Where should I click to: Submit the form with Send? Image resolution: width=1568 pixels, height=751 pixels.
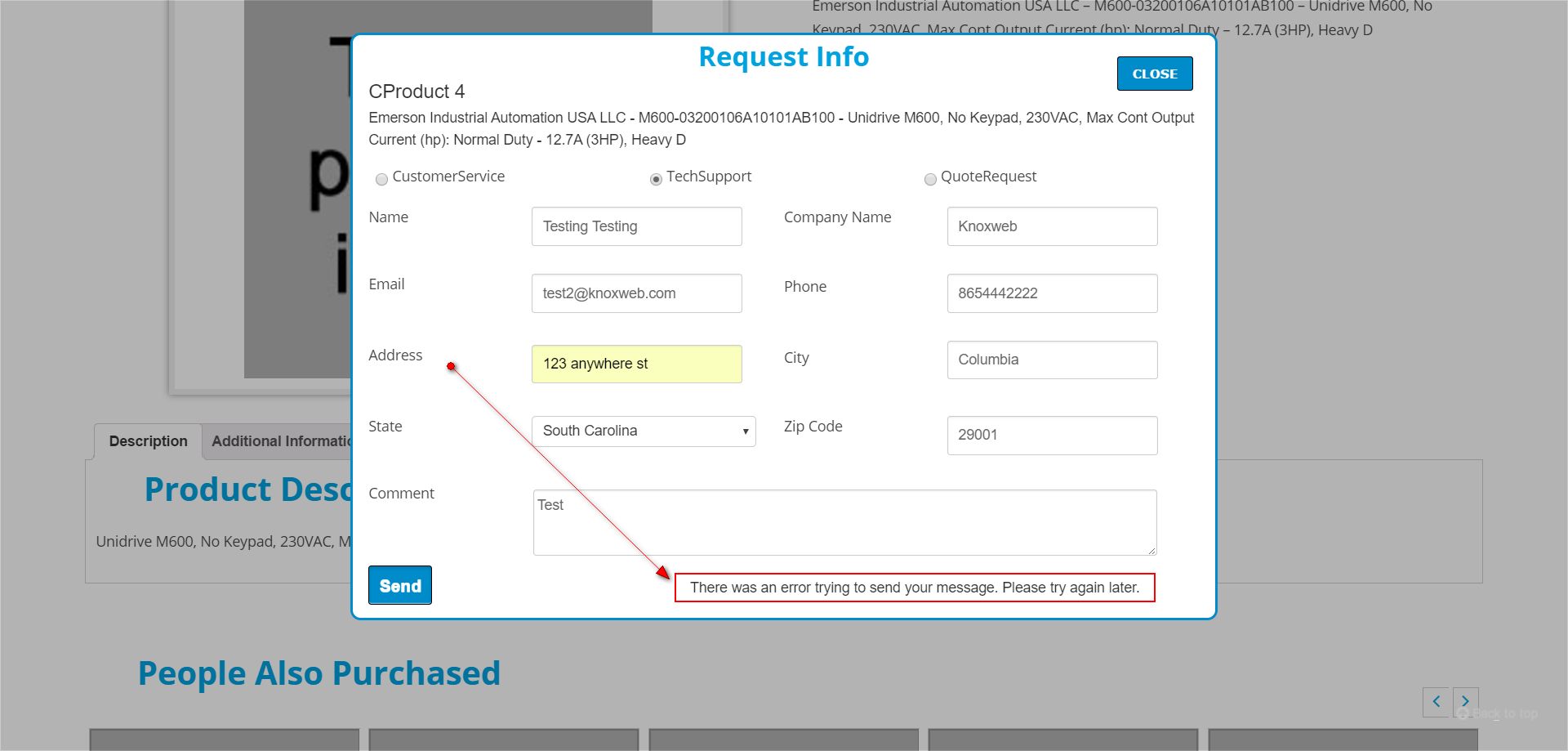[400, 585]
